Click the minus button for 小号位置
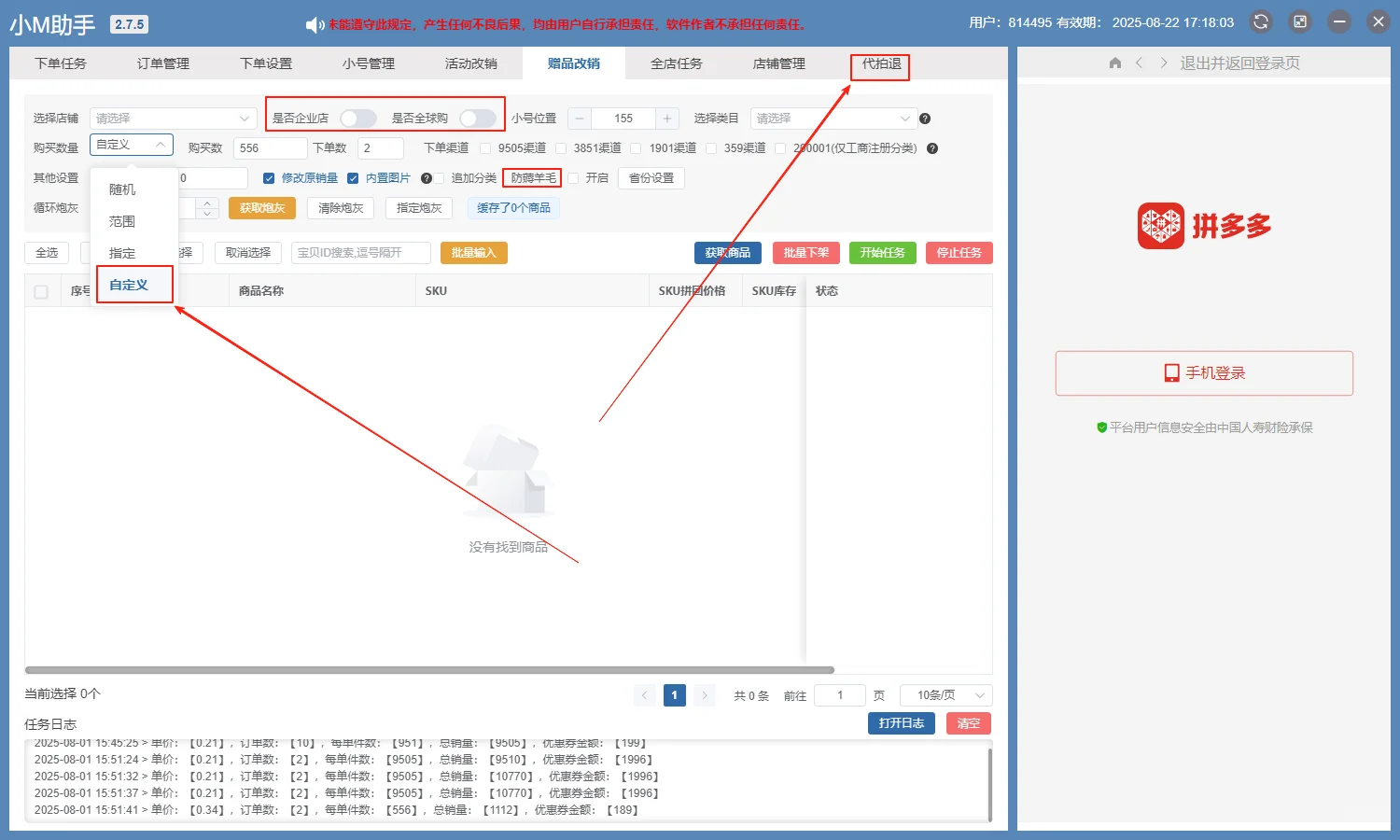1400x840 pixels. click(x=580, y=119)
